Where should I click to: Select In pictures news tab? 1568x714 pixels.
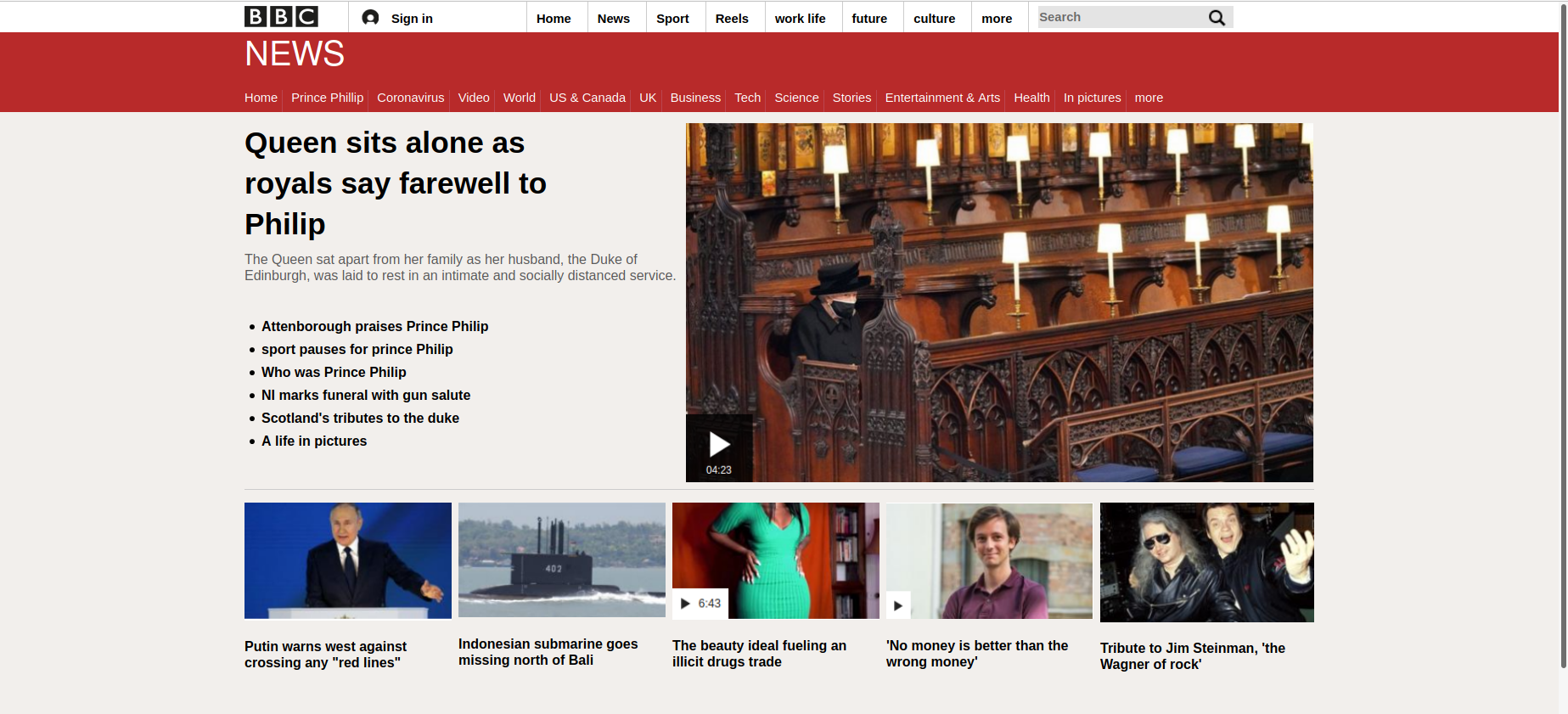point(1092,98)
